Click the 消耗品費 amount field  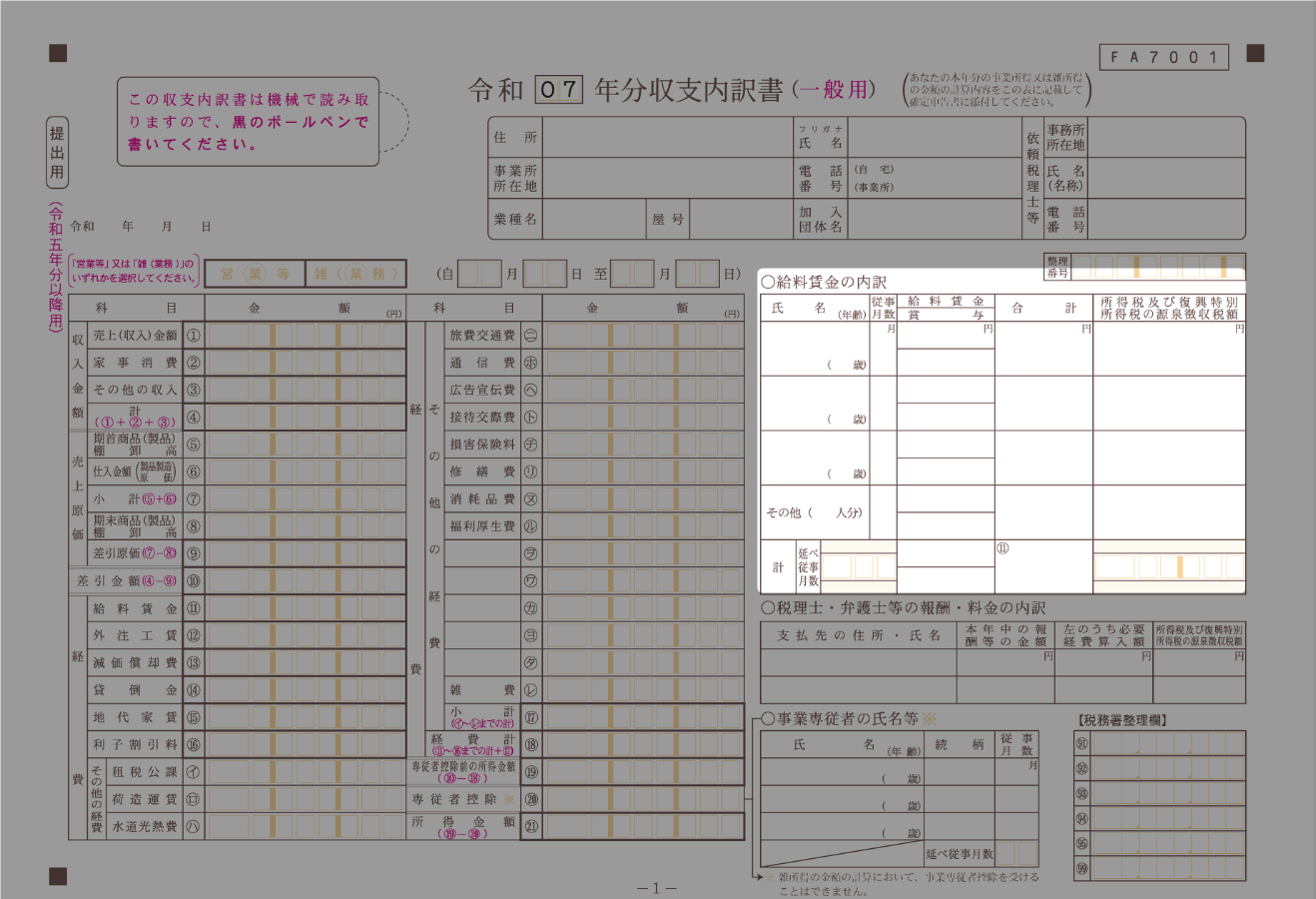pyautogui.click(x=643, y=498)
